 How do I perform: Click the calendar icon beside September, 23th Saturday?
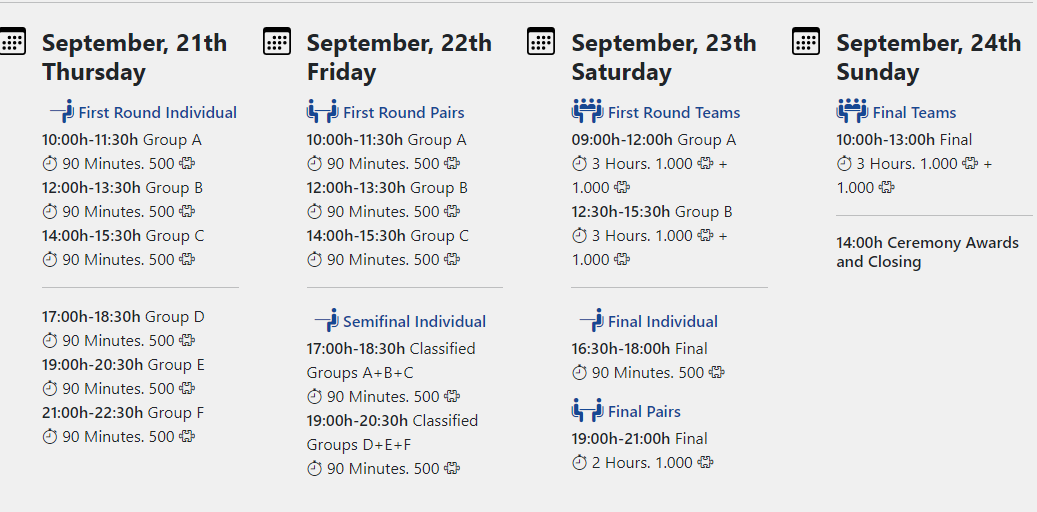click(541, 42)
